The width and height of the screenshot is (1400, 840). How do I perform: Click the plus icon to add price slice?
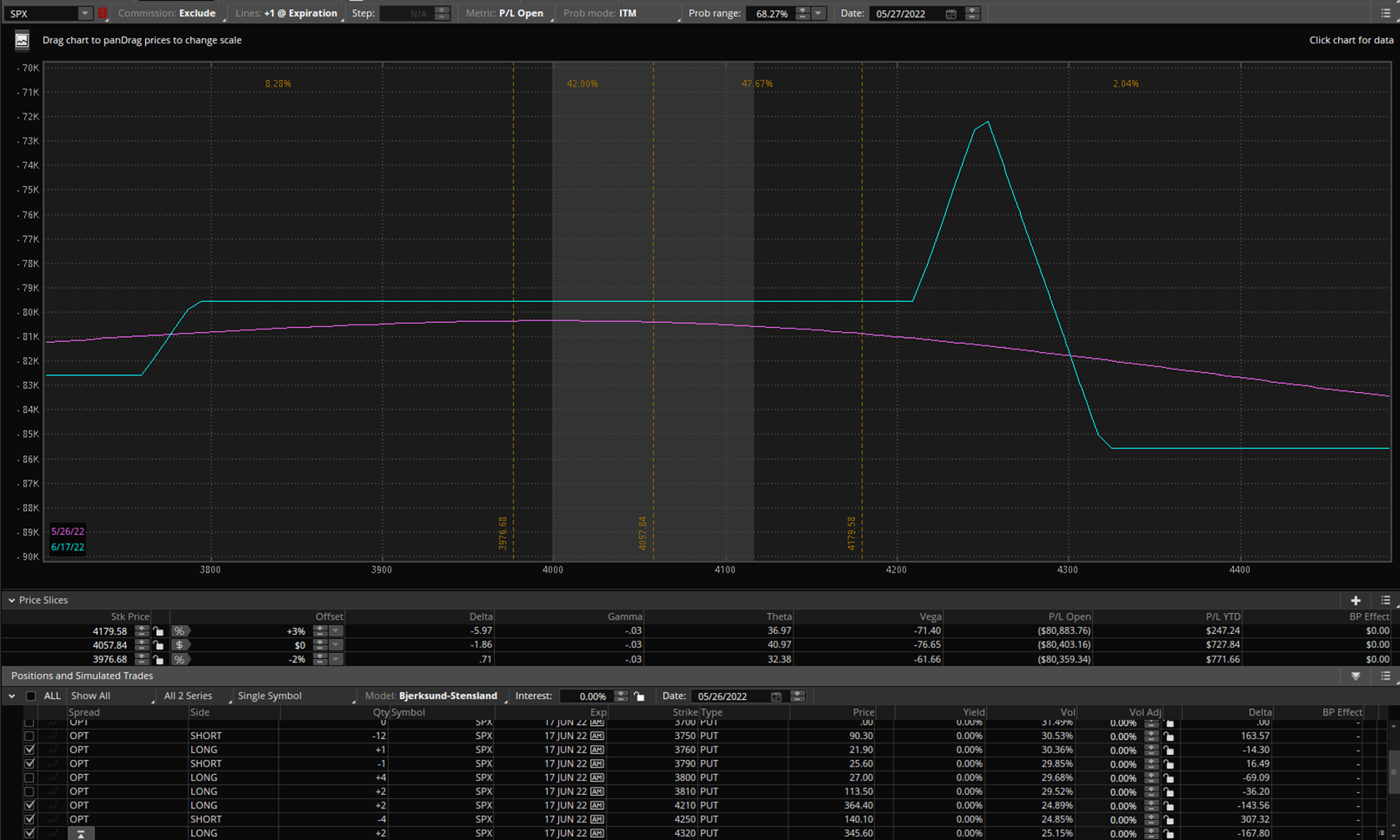click(x=1355, y=601)
